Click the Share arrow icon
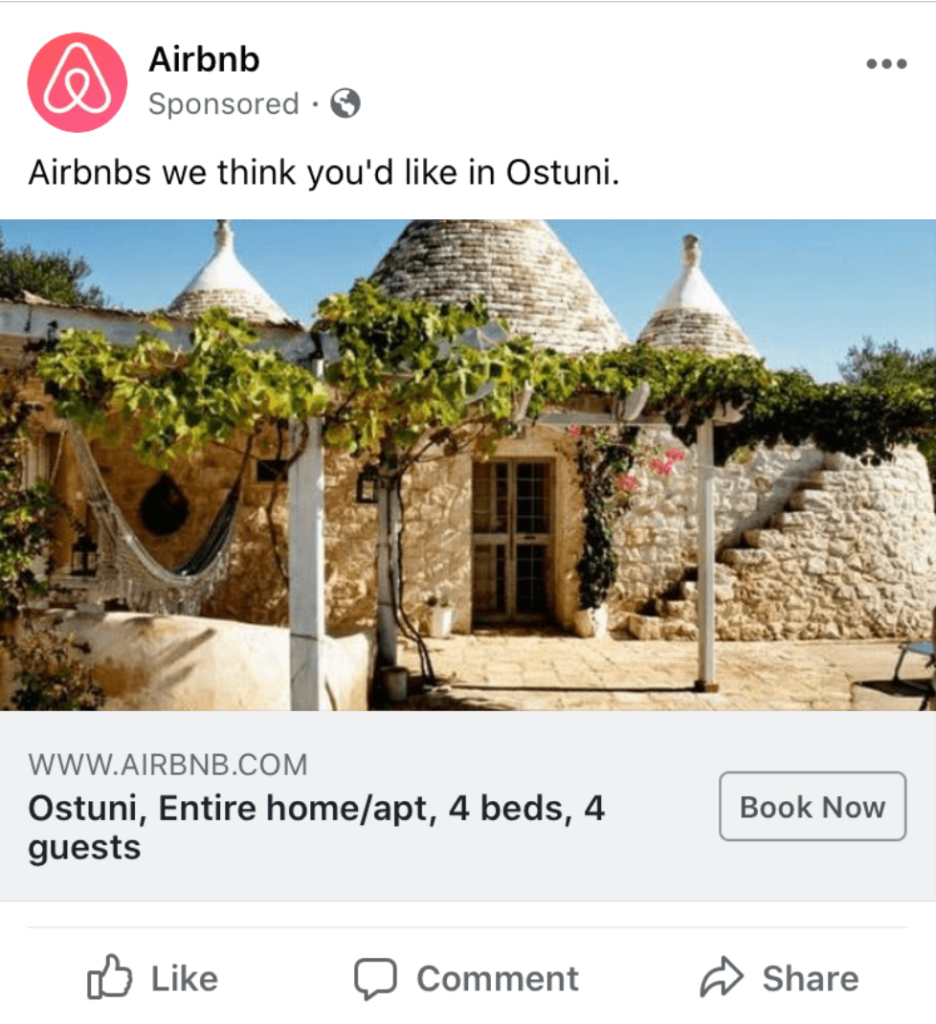936x1024 pixels. (722, 977)
